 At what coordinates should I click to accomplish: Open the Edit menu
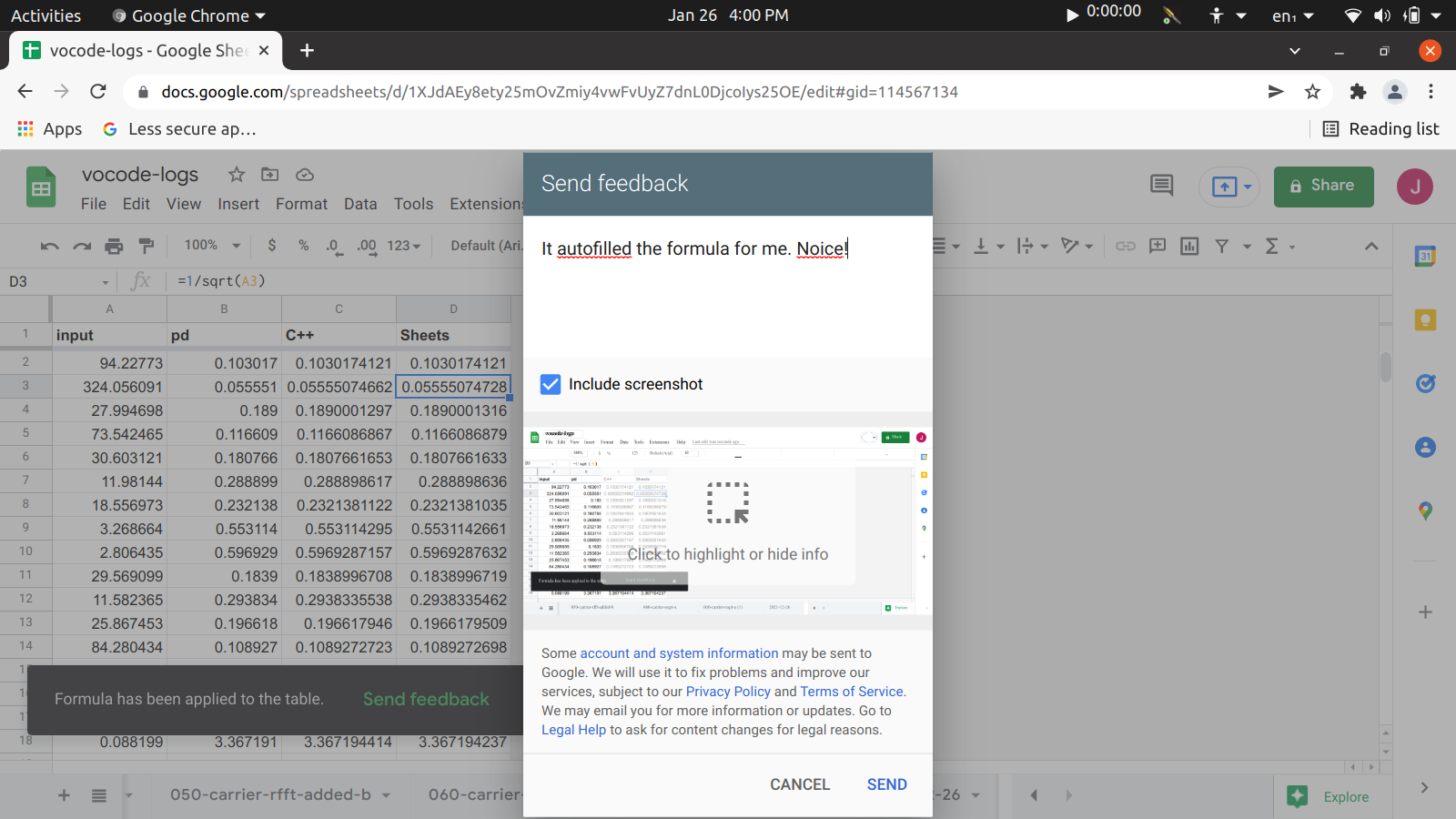(x=136, y=204)
